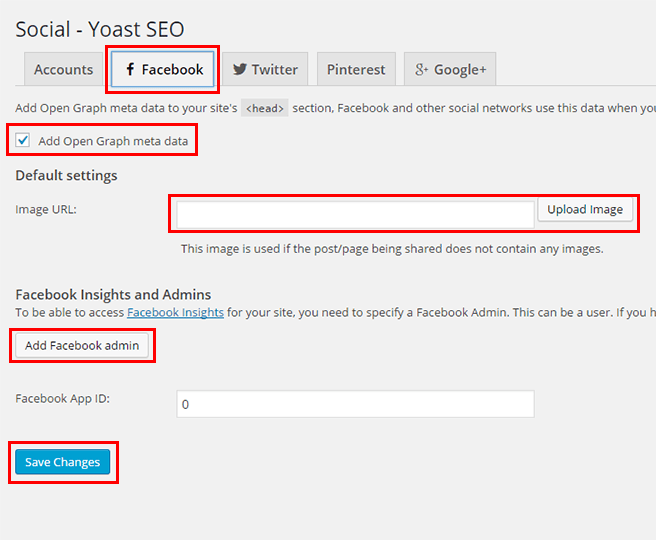The width and height of the screenshot is (656, 540).
Task: Click the Google+ g icon
Action: pos(421,69)
